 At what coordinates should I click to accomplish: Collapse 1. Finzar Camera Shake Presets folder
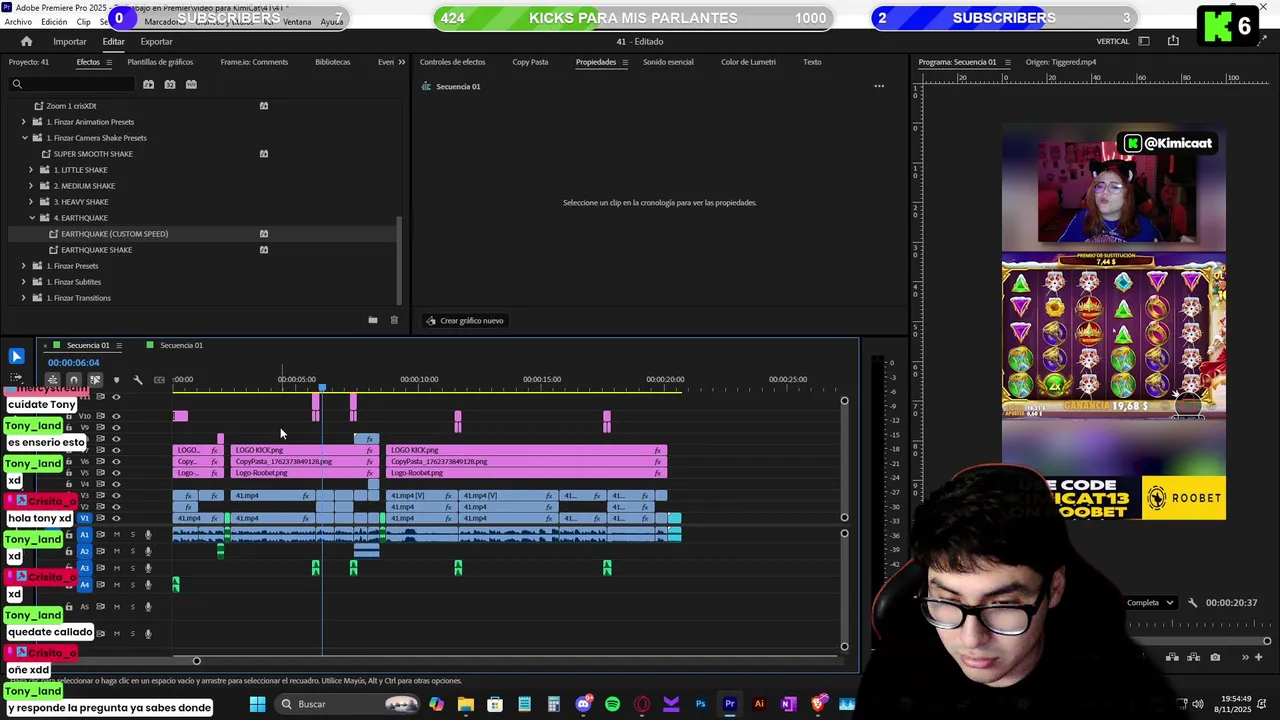24,138
